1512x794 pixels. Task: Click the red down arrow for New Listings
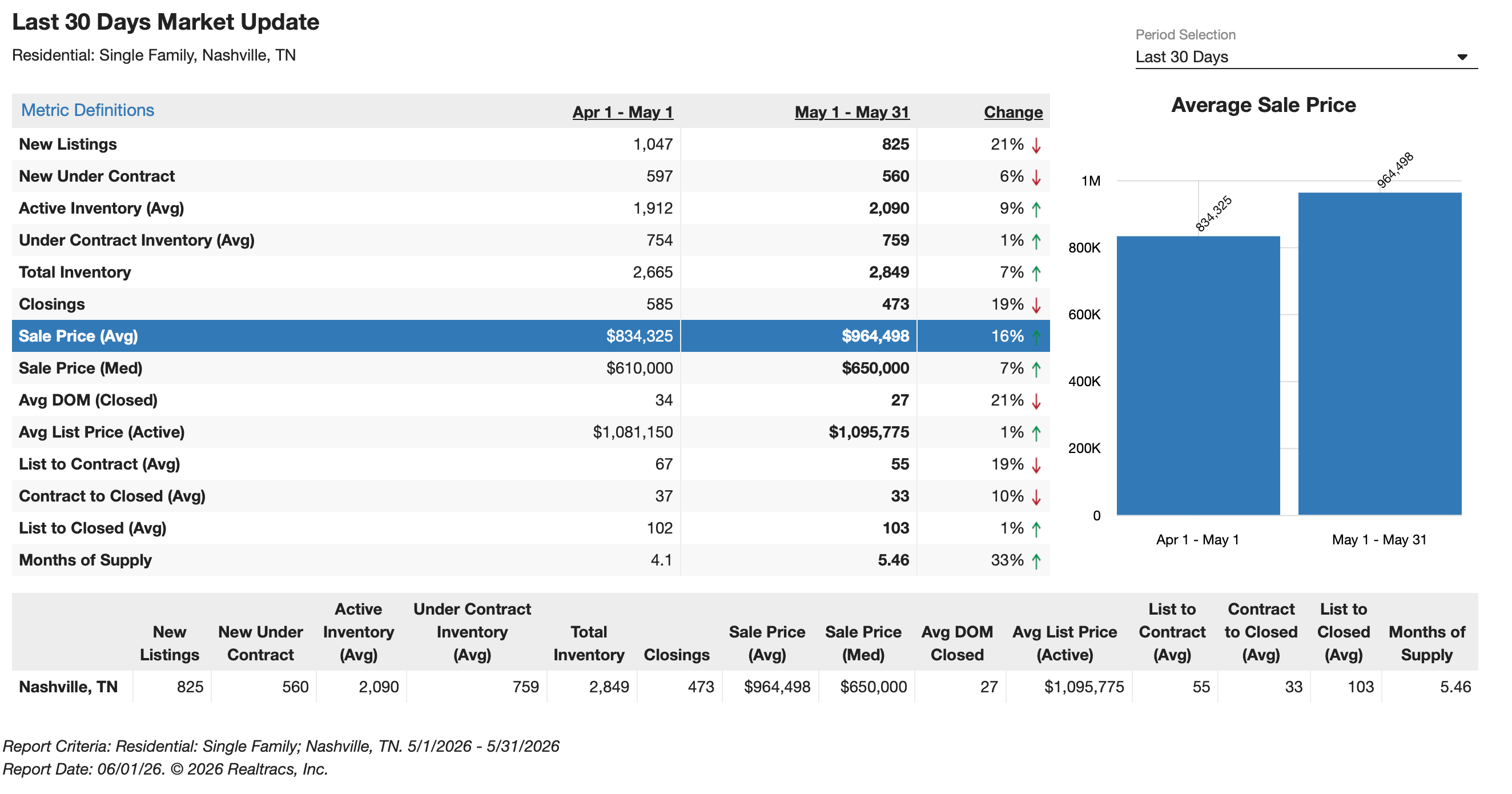tap(1036, 145)
